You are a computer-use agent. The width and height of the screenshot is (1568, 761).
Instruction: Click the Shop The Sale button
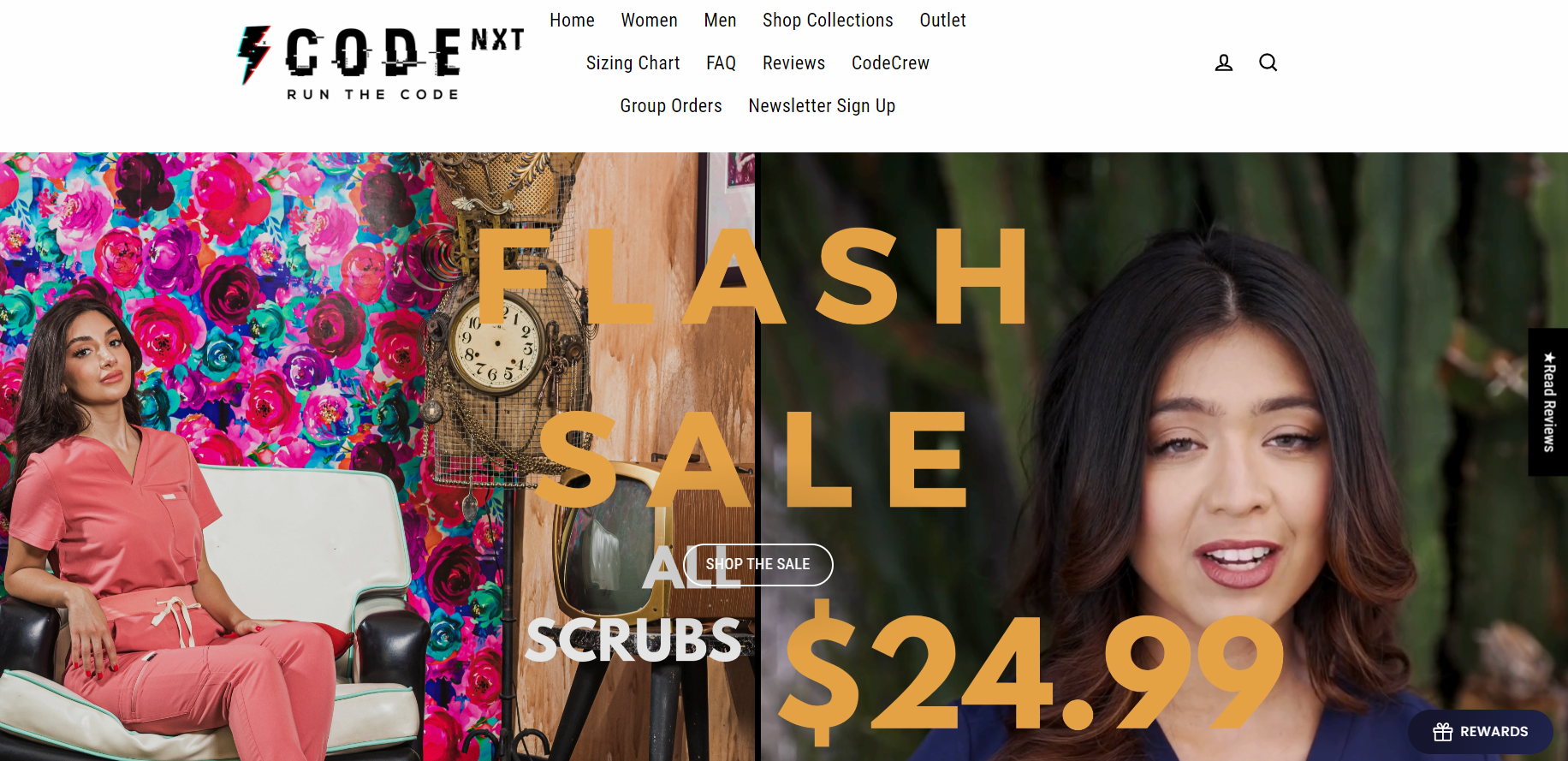coord(758,565)
